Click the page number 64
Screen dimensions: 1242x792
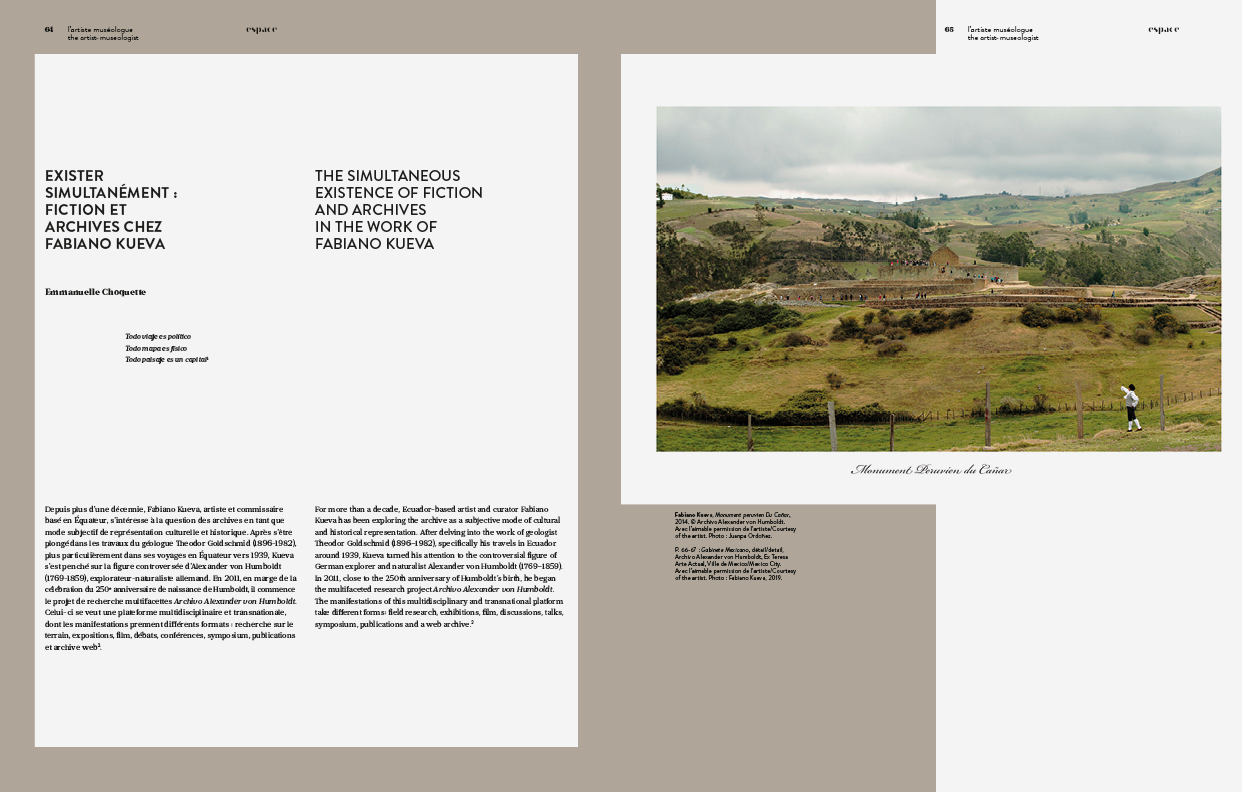[x=48, y=30]
